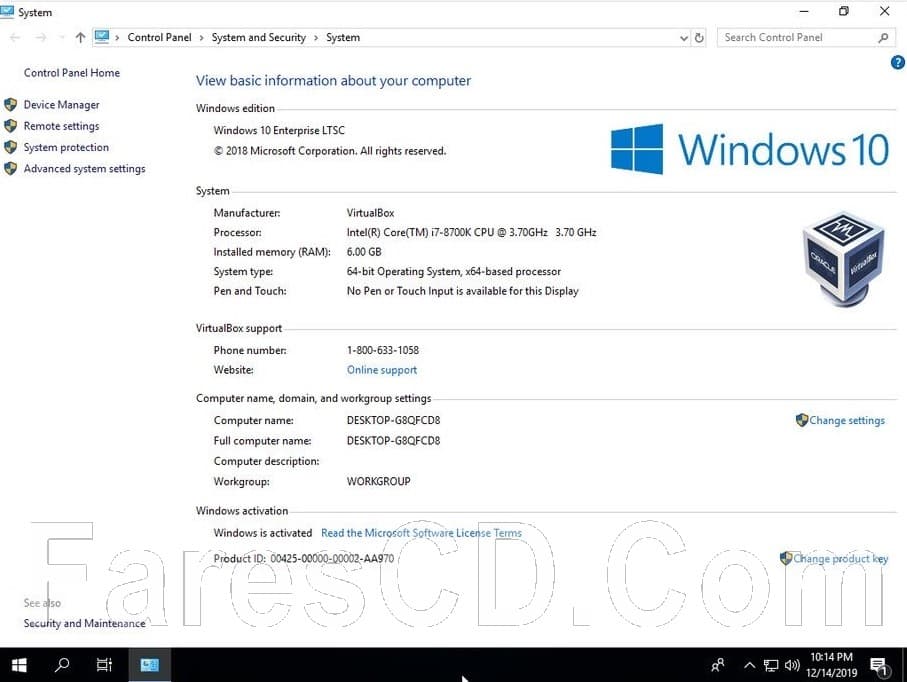Select System and Security in the breadcrumb

point(259,38)
